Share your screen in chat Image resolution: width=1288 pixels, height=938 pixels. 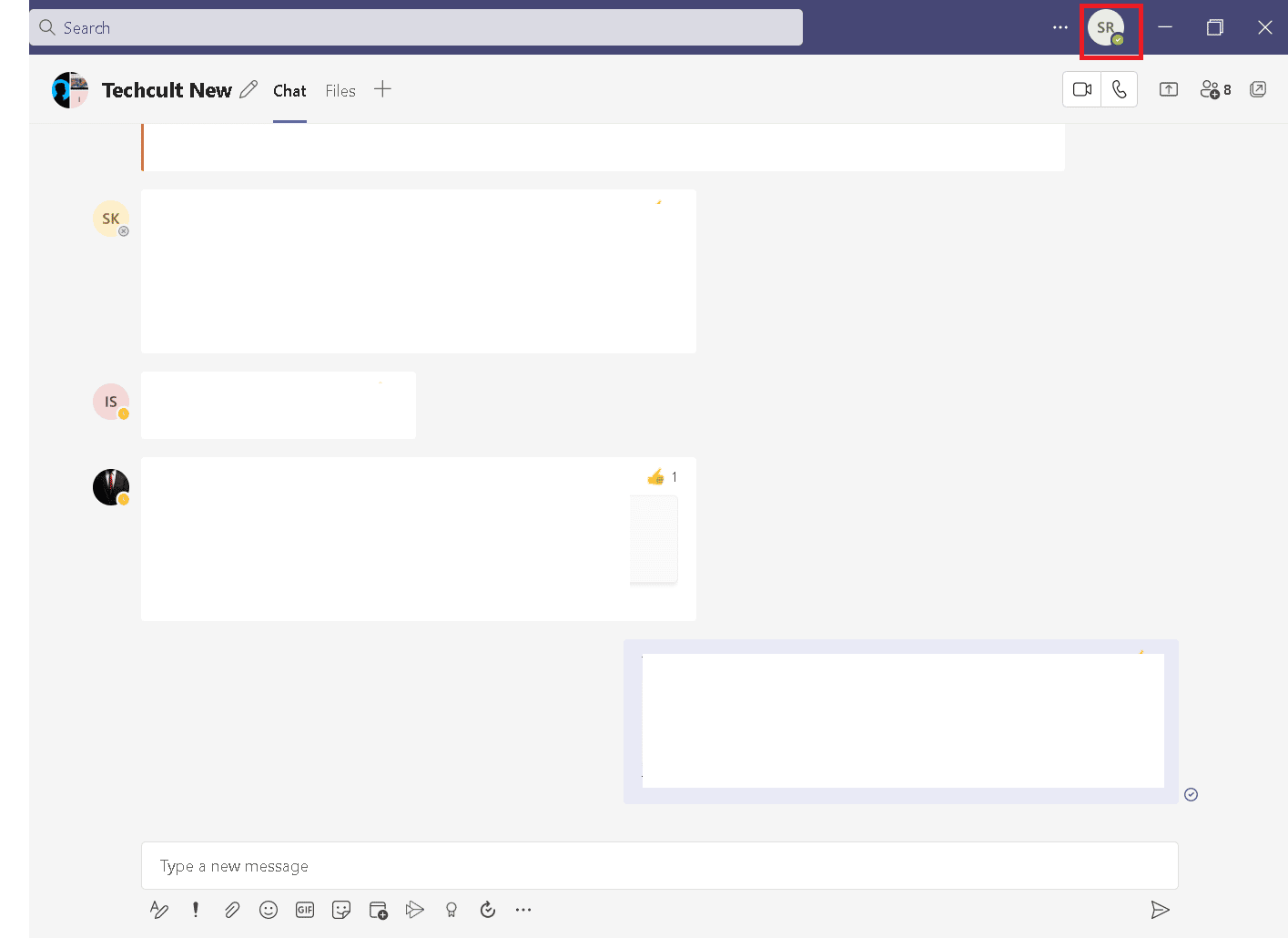pos(1169,89)
